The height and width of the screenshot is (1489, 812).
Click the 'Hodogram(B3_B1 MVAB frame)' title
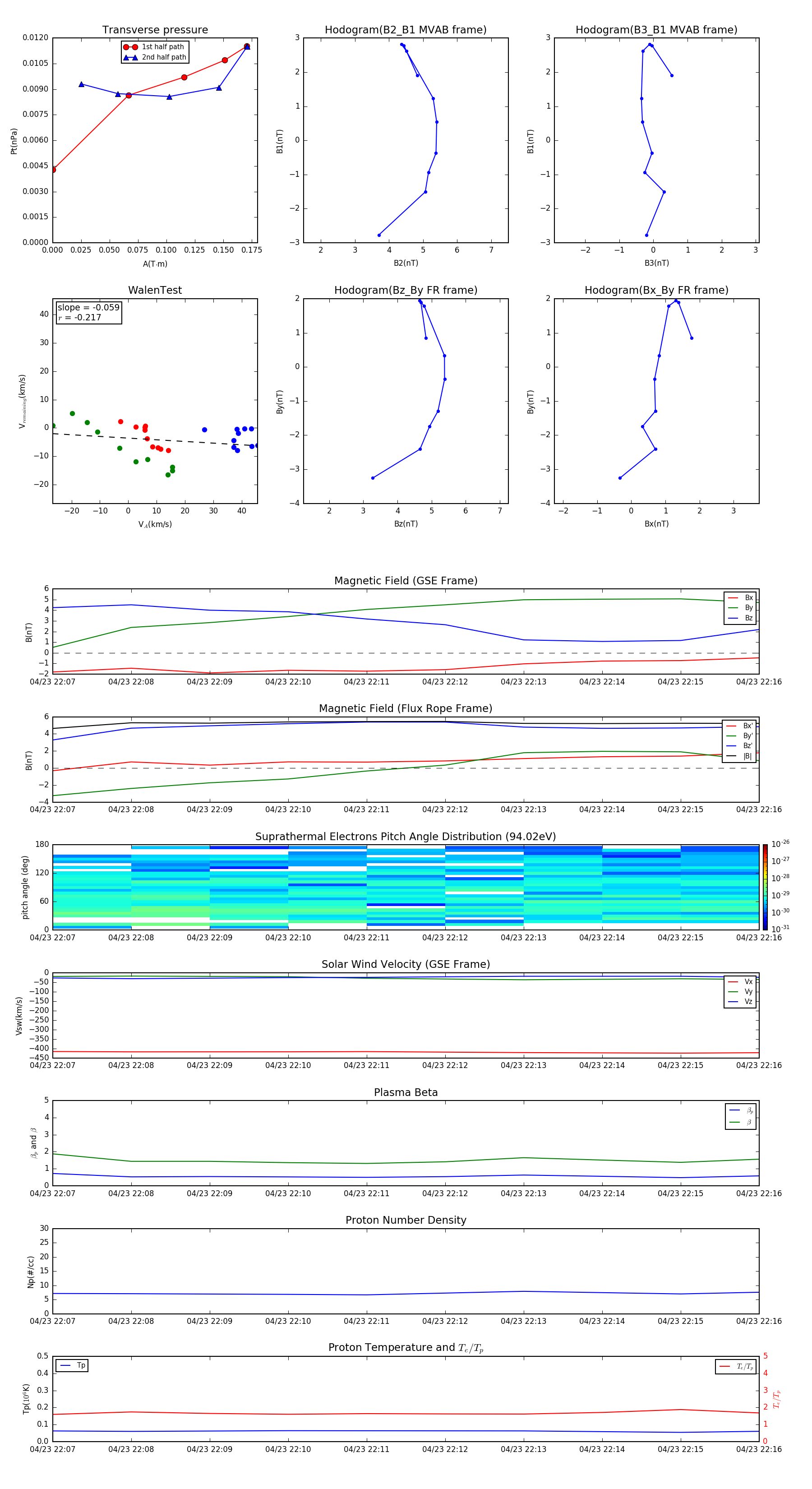[656, 30]
